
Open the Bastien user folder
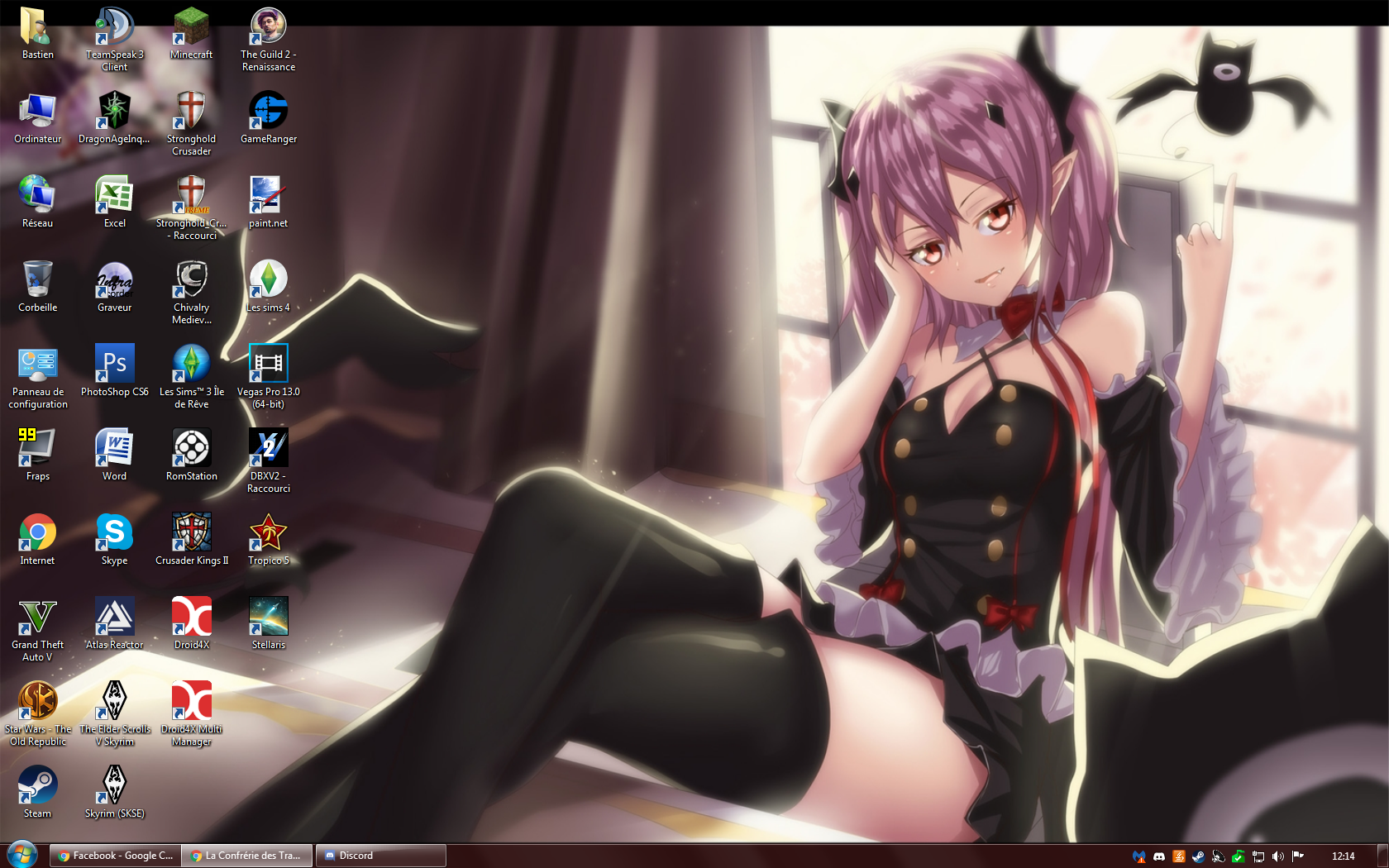click(37, 34)
